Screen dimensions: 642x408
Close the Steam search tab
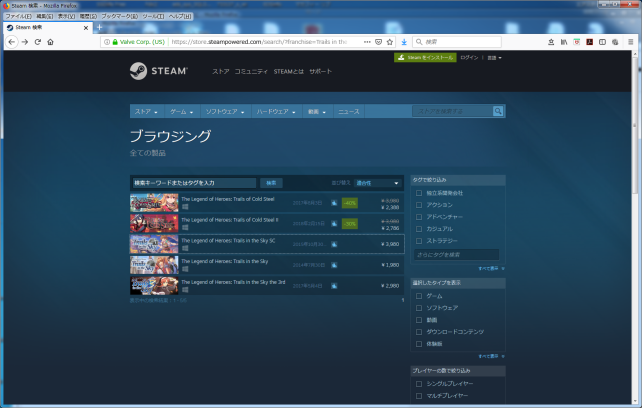(x=86, y=28)
